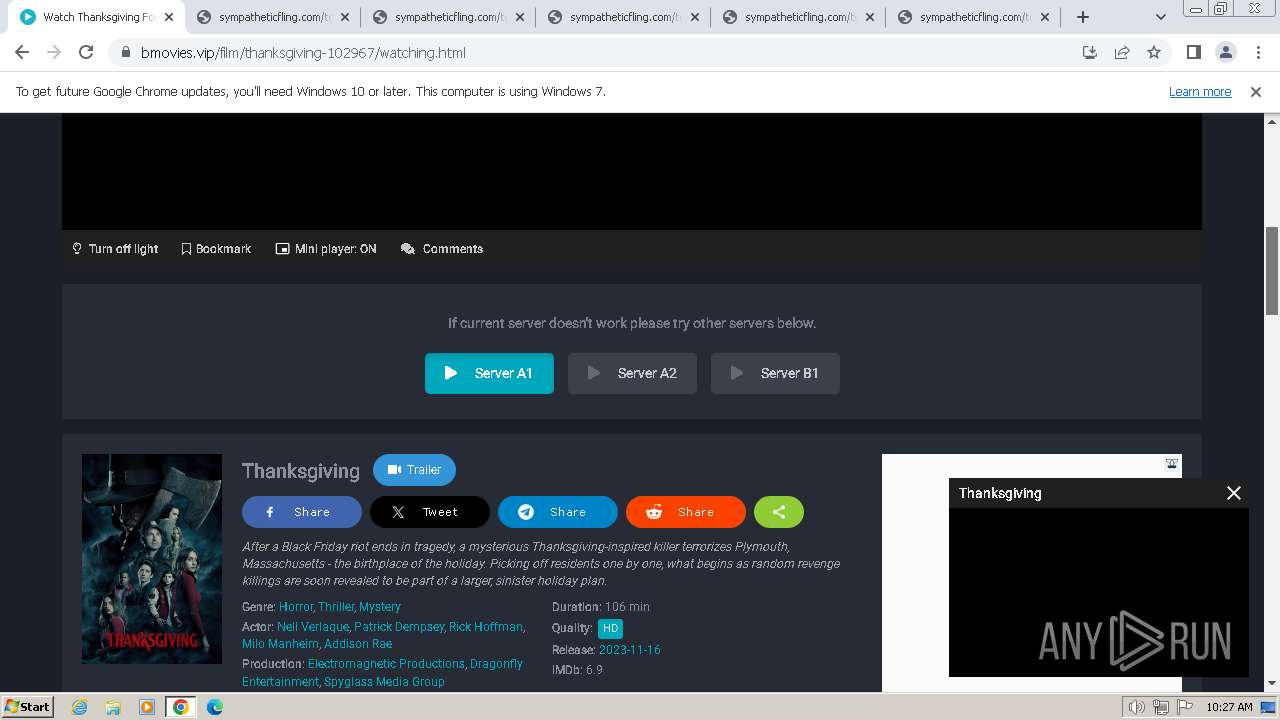Image resolution: width=1280 pixels, height=720 pixels.
Task: Dismiss the Chrome update notice
Action: click(x=1256, y=92)
